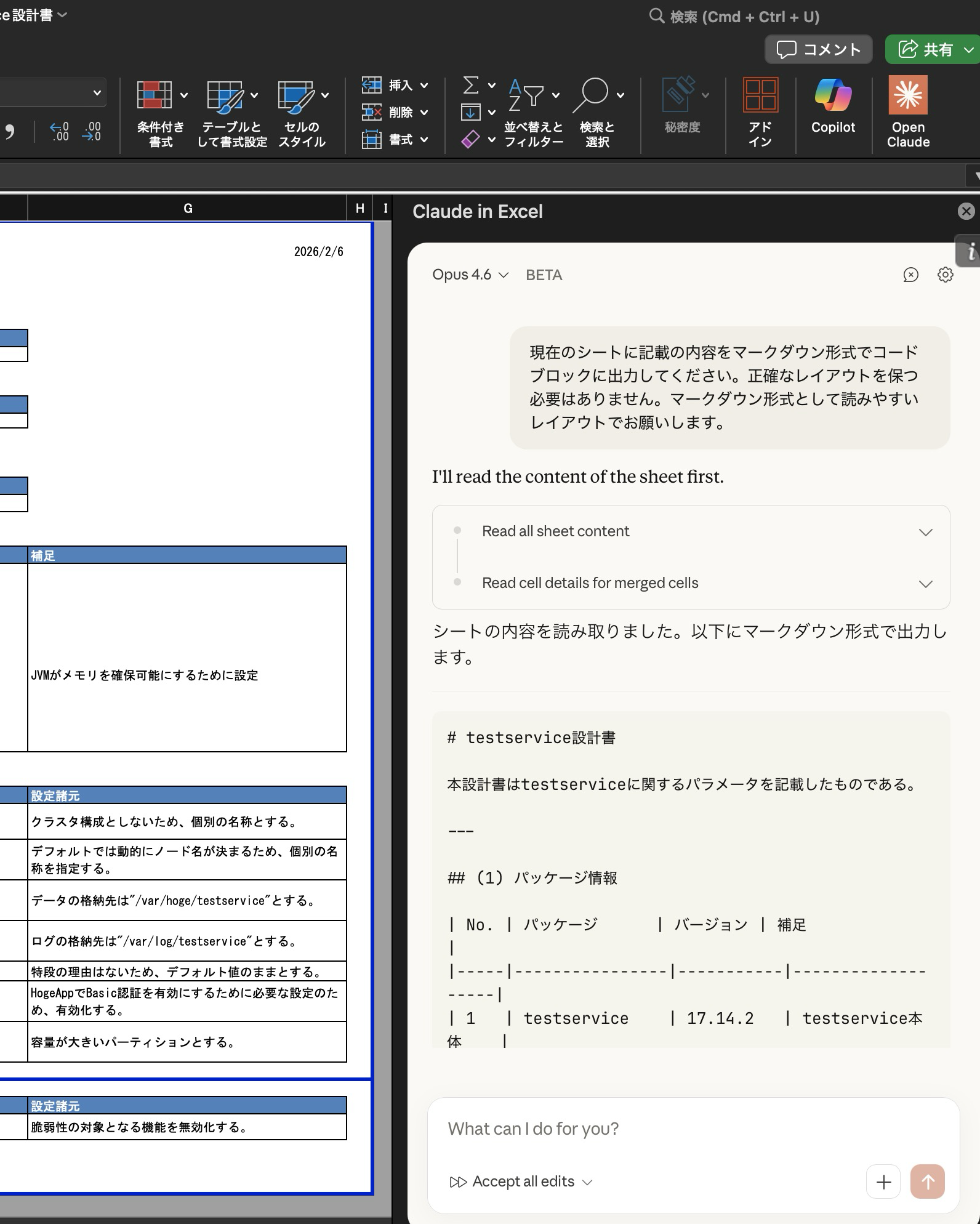This screenshot has width=980, height=1224.
Task: Click the comma style icon
Action: pyautogui.click(x=9, y=131)
